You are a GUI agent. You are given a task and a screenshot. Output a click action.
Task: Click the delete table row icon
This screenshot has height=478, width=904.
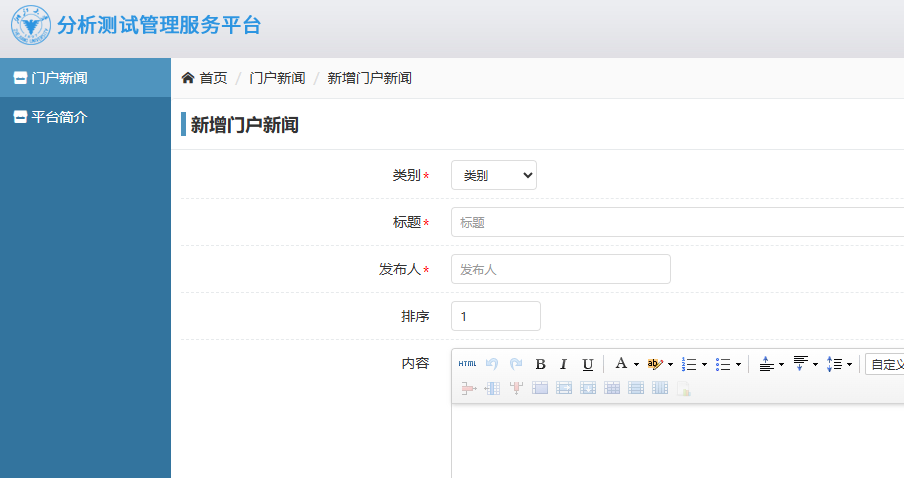(x=468, y=388)
